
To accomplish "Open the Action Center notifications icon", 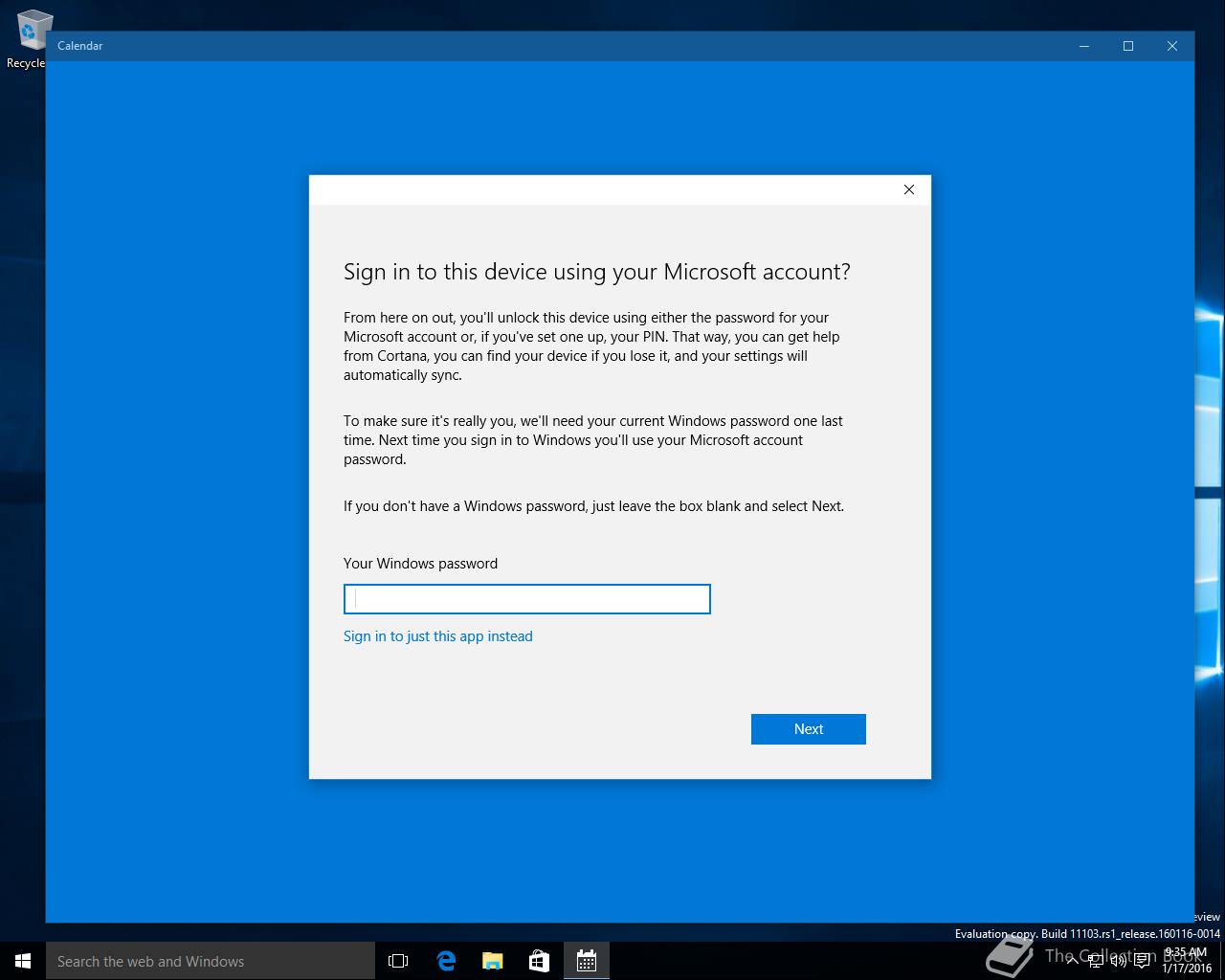I will coord(1142,961).
